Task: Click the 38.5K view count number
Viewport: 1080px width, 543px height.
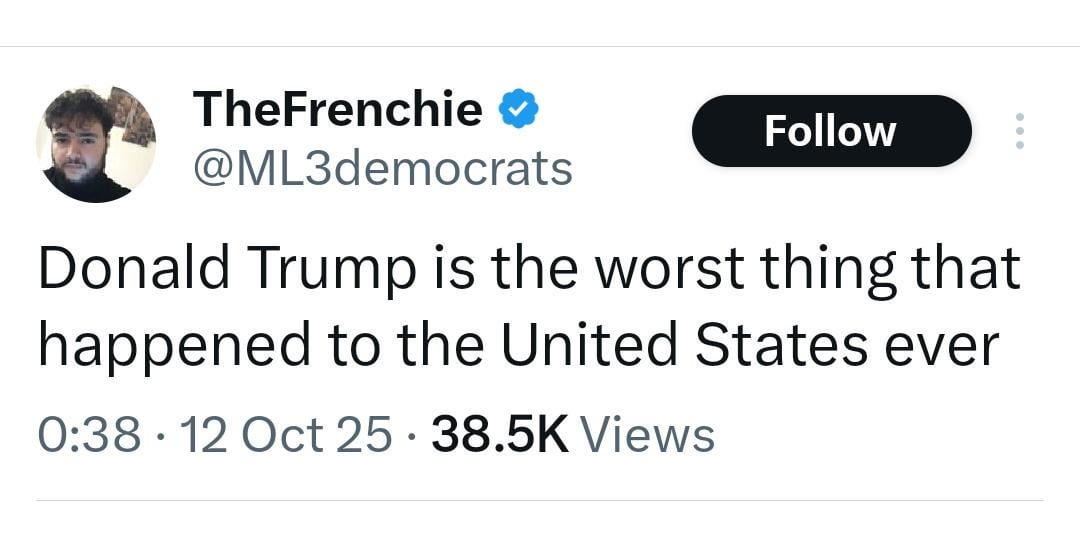Action: (499, 435)
